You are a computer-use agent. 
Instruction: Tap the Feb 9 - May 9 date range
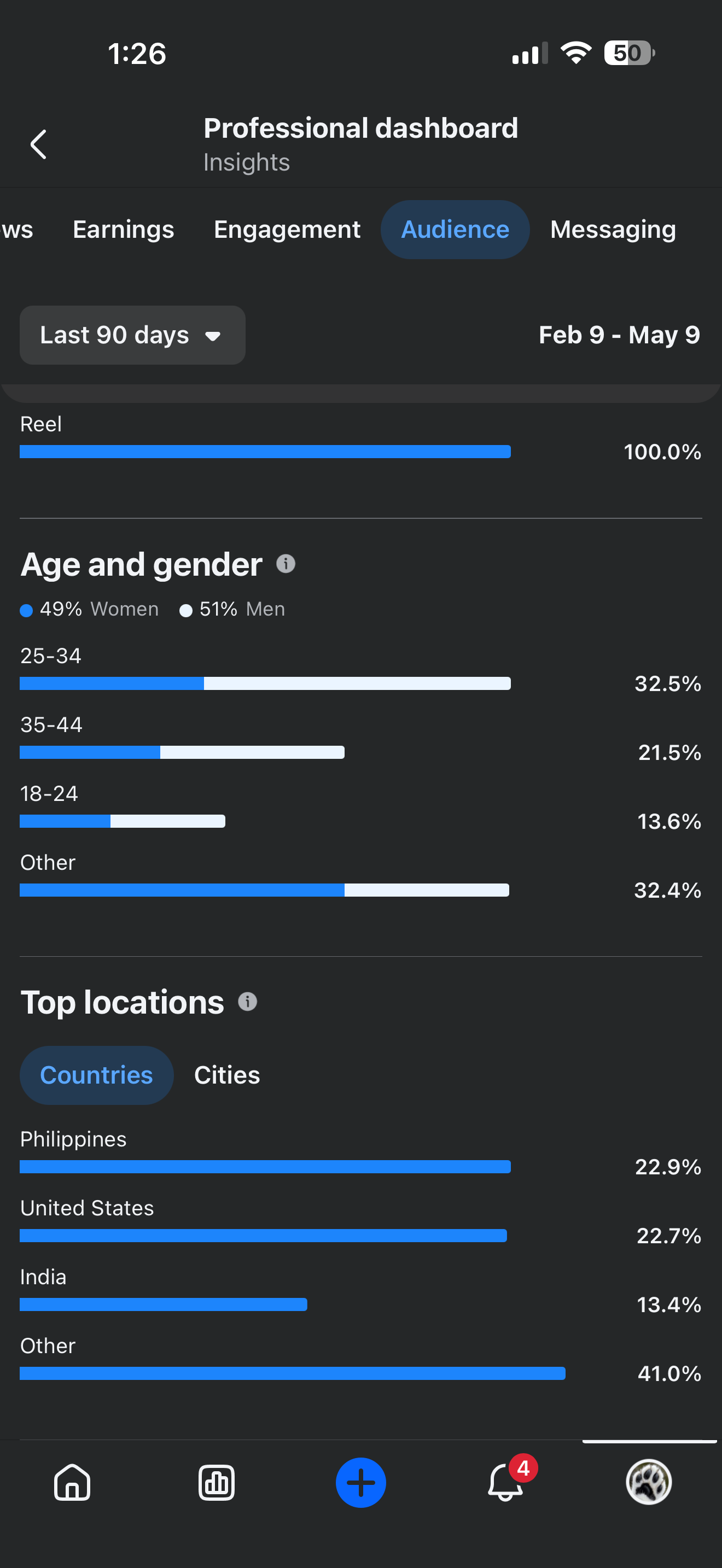pyautogui.click(x=619, y=335)
